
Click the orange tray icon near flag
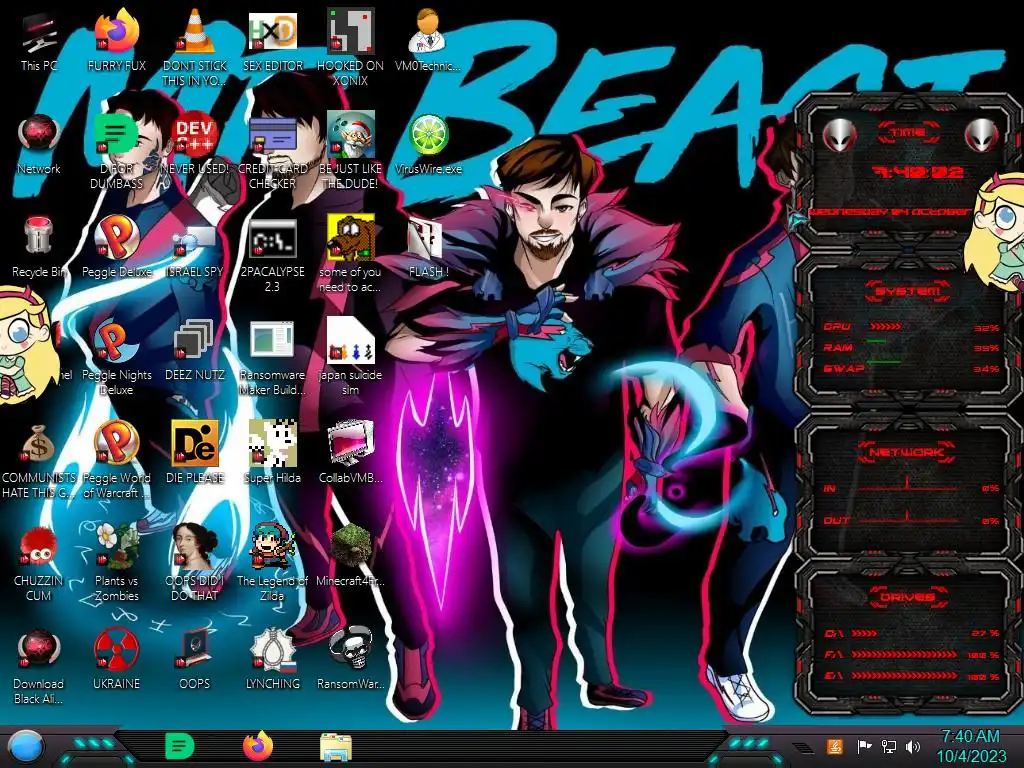point(834,746)
